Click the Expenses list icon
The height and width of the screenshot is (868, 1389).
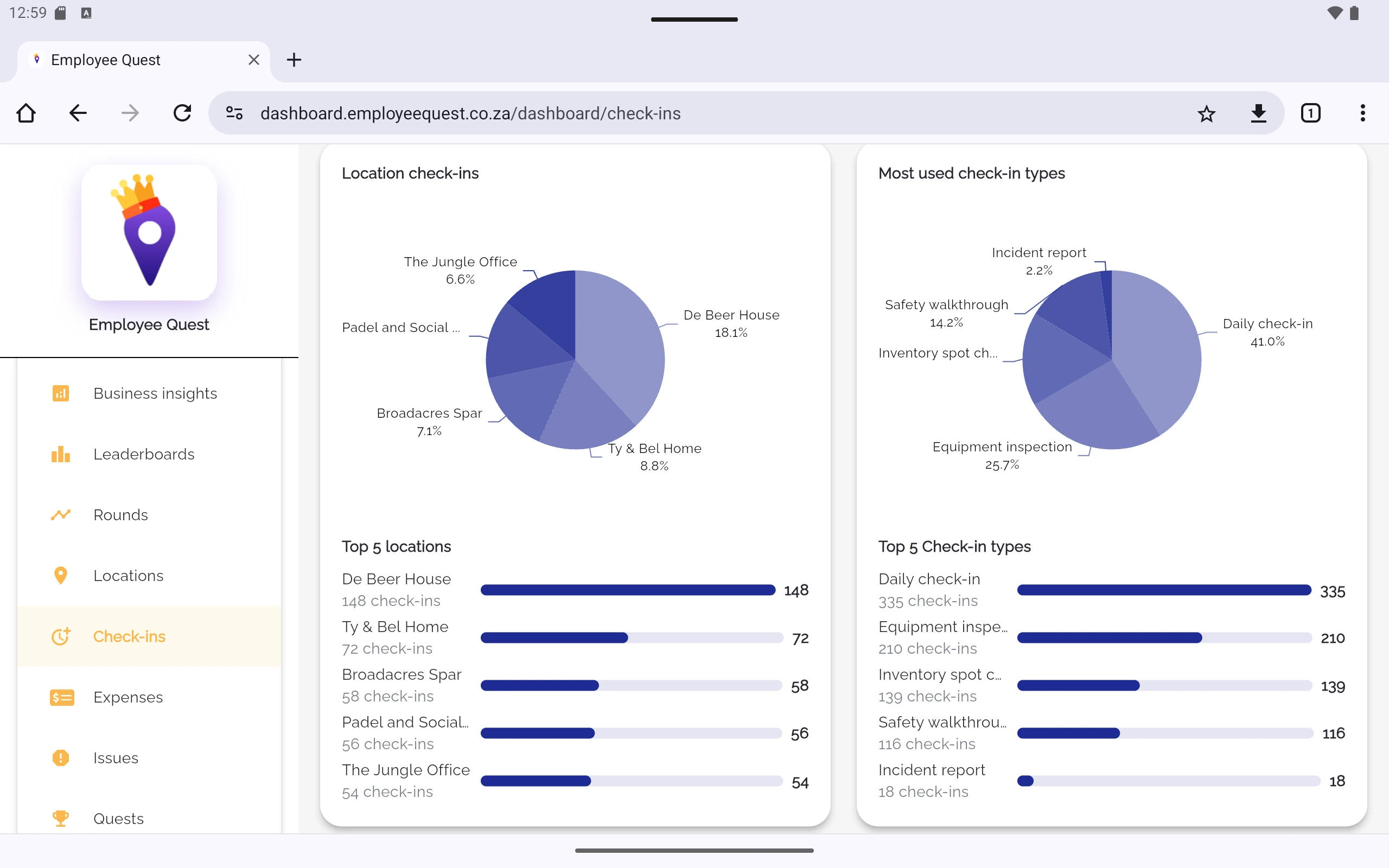[x=61, y=698]
